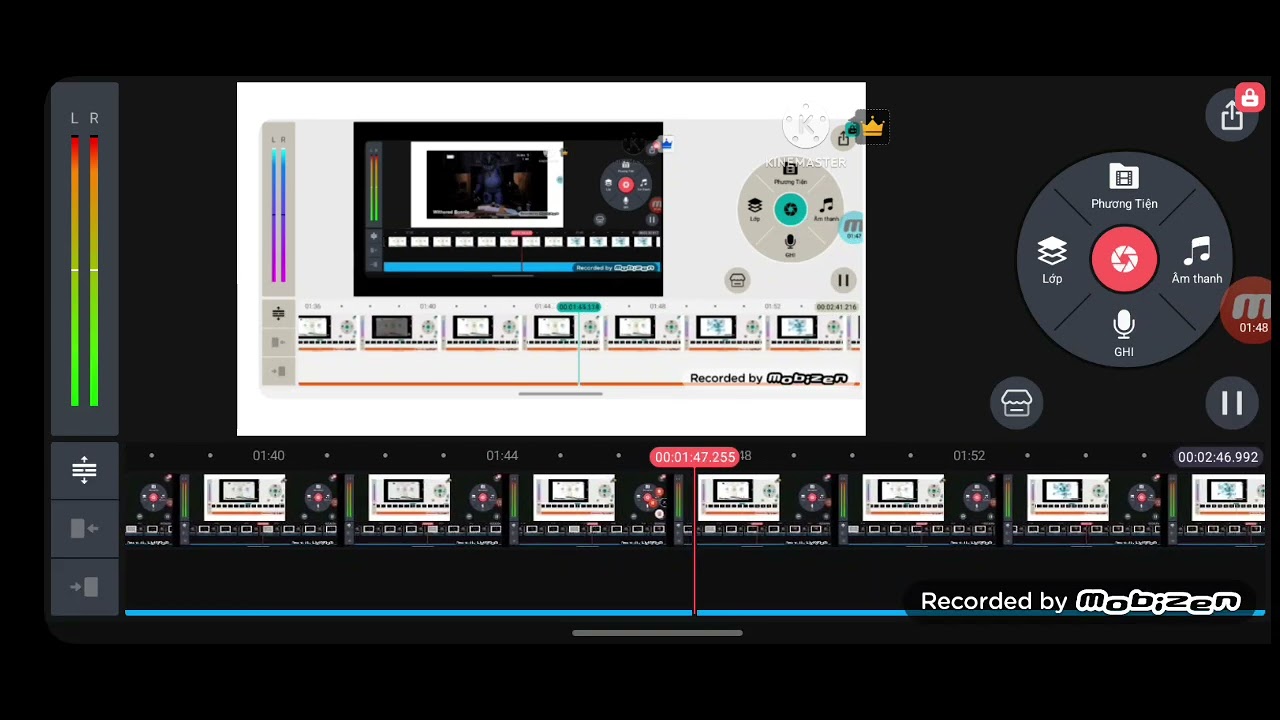
Task: Tap the Mobizen recording bubble showing 01:48
Action: tap(1249, 312)
